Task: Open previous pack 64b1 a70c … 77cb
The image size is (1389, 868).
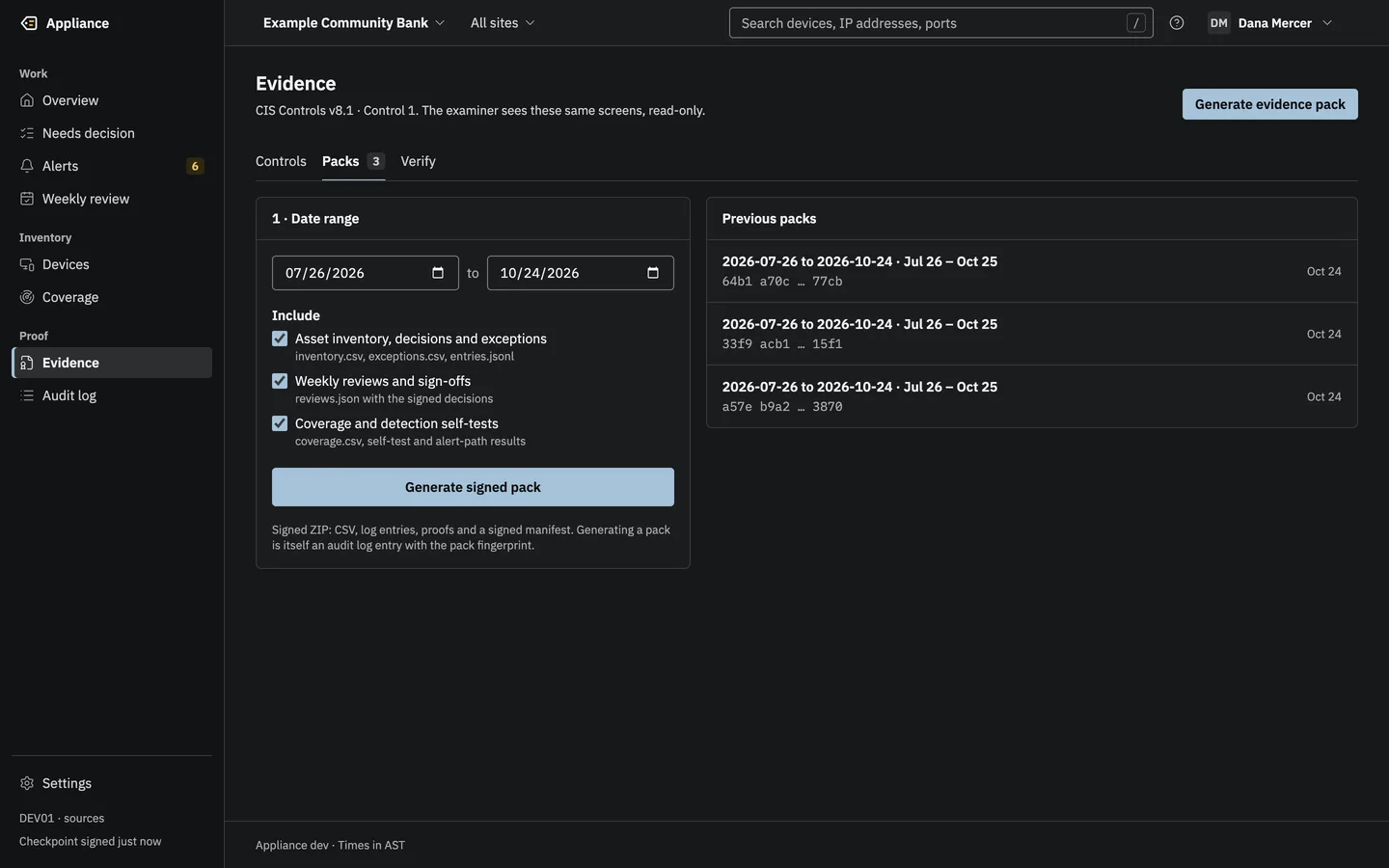Action: [1031, 271]
